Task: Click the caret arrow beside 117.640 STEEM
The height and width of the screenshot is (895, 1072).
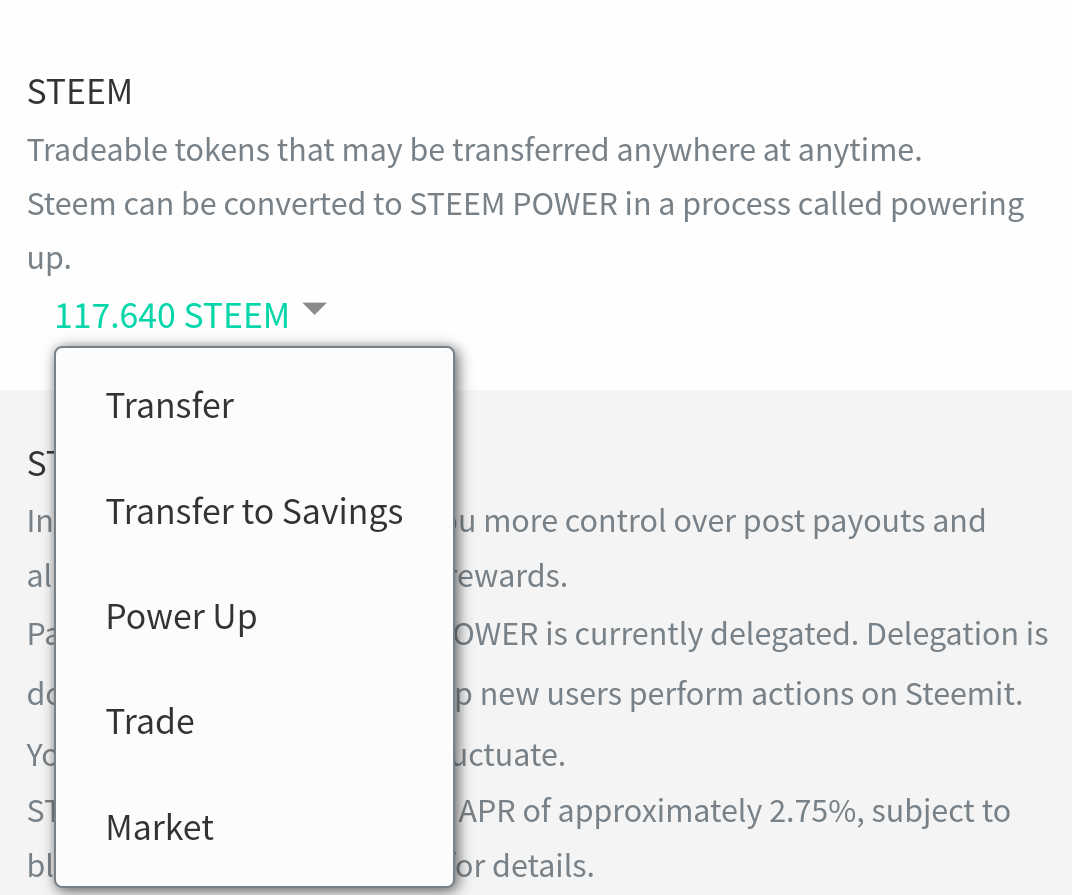Action: pos(314,310)
